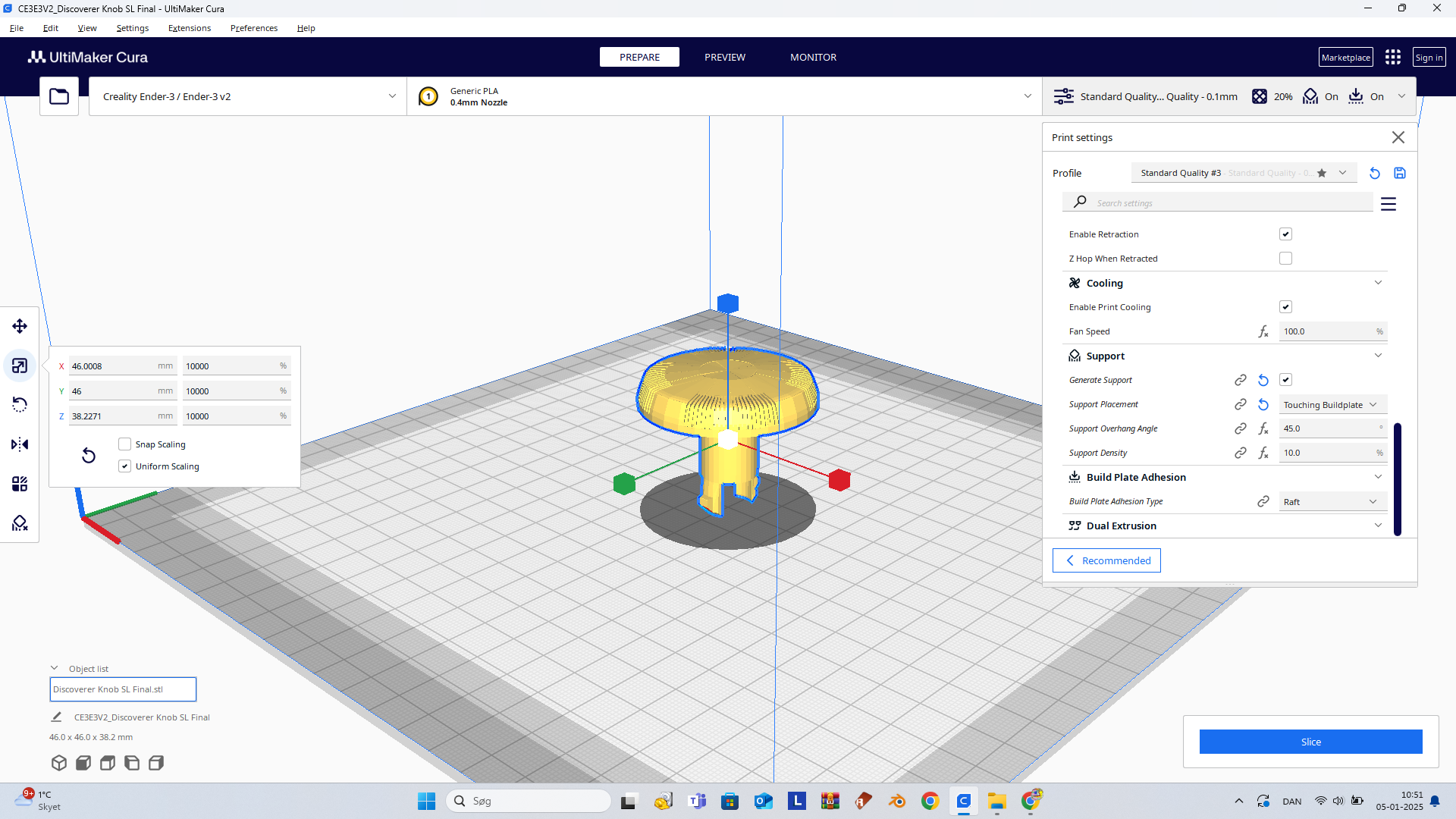Screen dimensions: 1456x819
Task: Click the open file folder icon
Action: 59,96
